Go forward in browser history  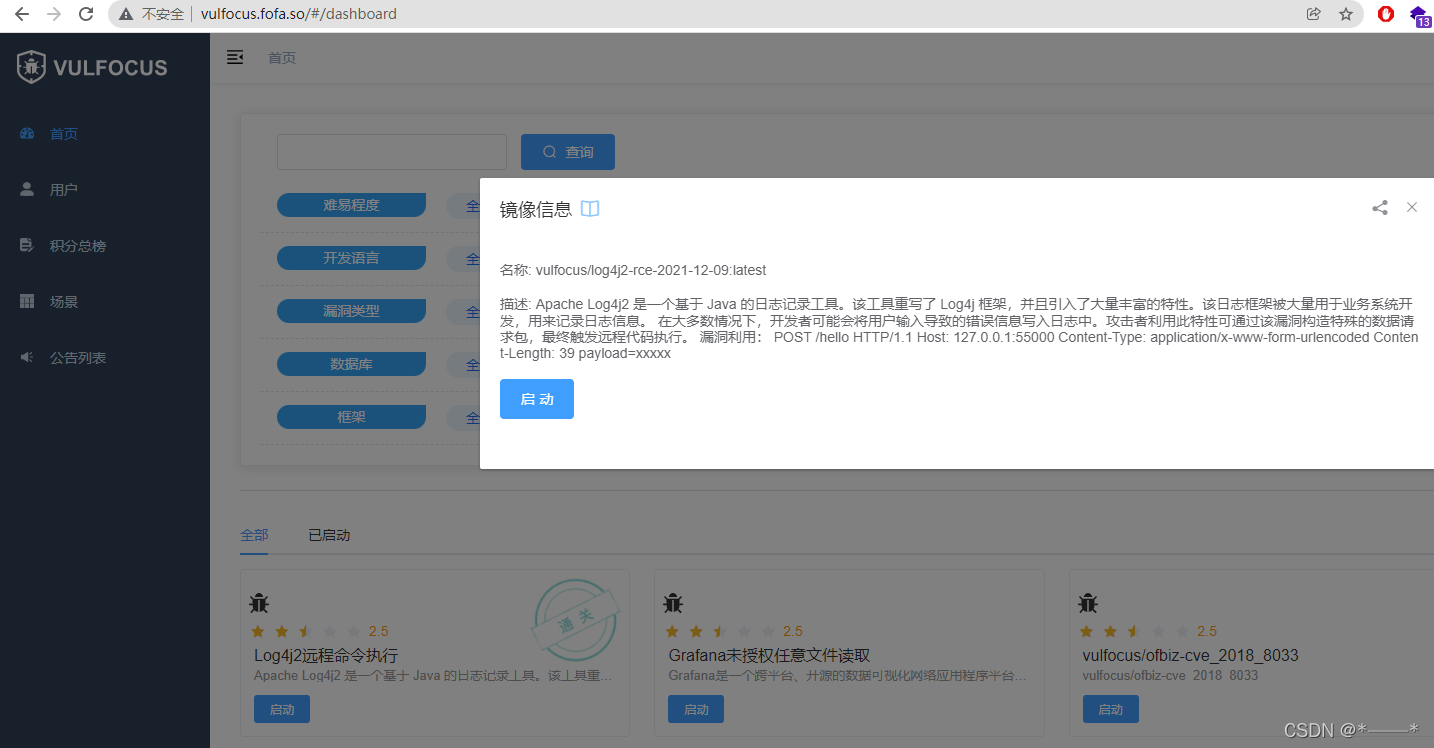(54, 14)
